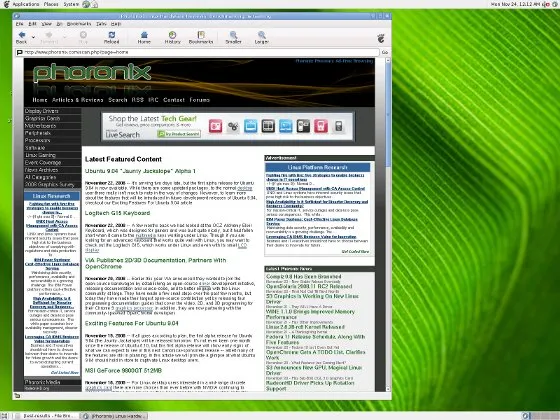
Task: Click the page vertical scrollbar thumb
Action: tap(388, 114)
